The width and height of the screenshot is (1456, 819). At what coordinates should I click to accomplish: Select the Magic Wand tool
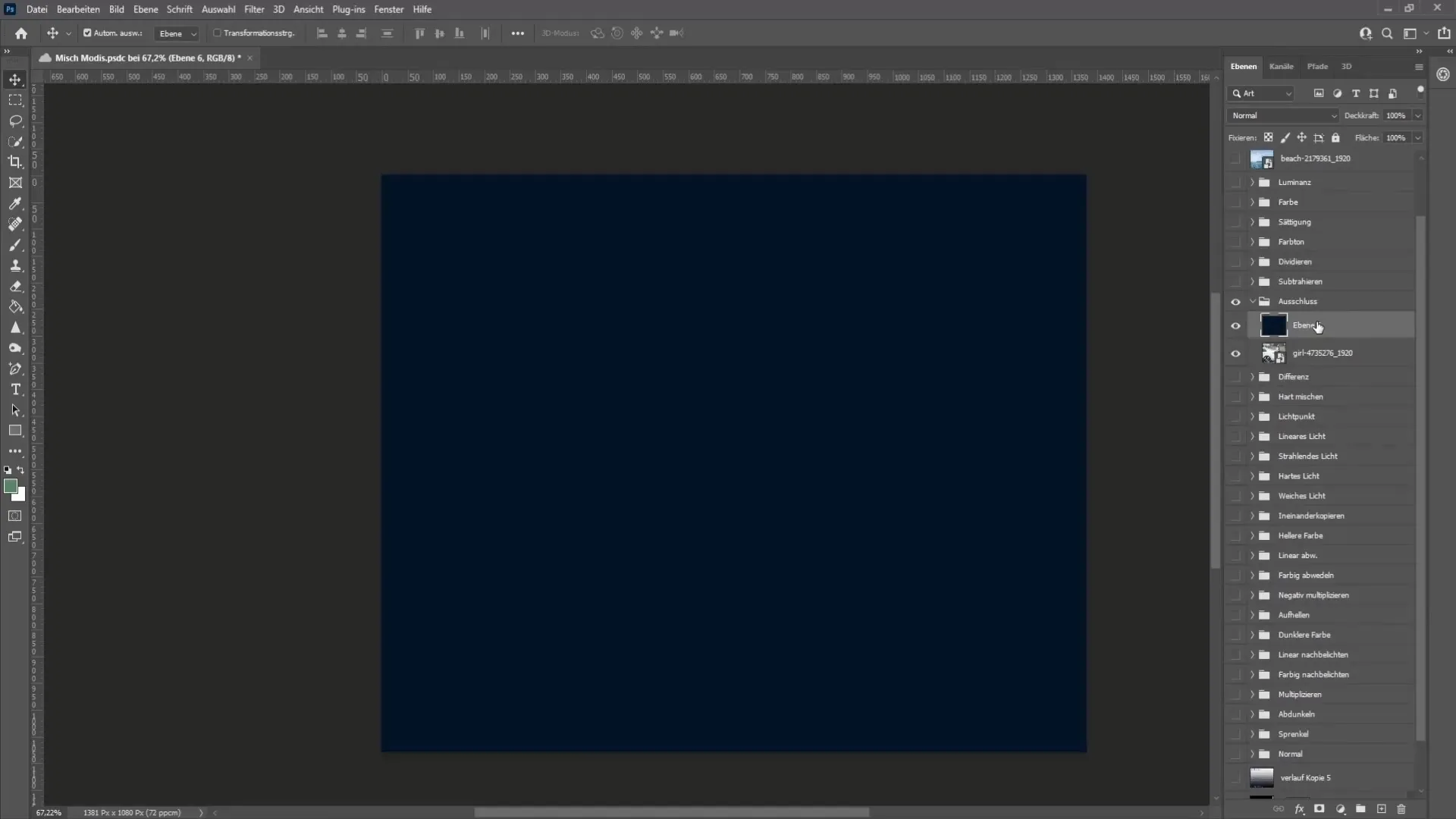pyautogui.click(x=15, y=142)
